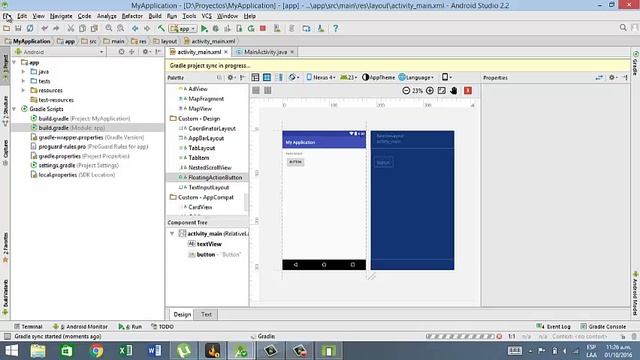Open the Event Log tool window
Image resolution: width=640 pixels, height=360 pixels.
[x=553, y=327]
